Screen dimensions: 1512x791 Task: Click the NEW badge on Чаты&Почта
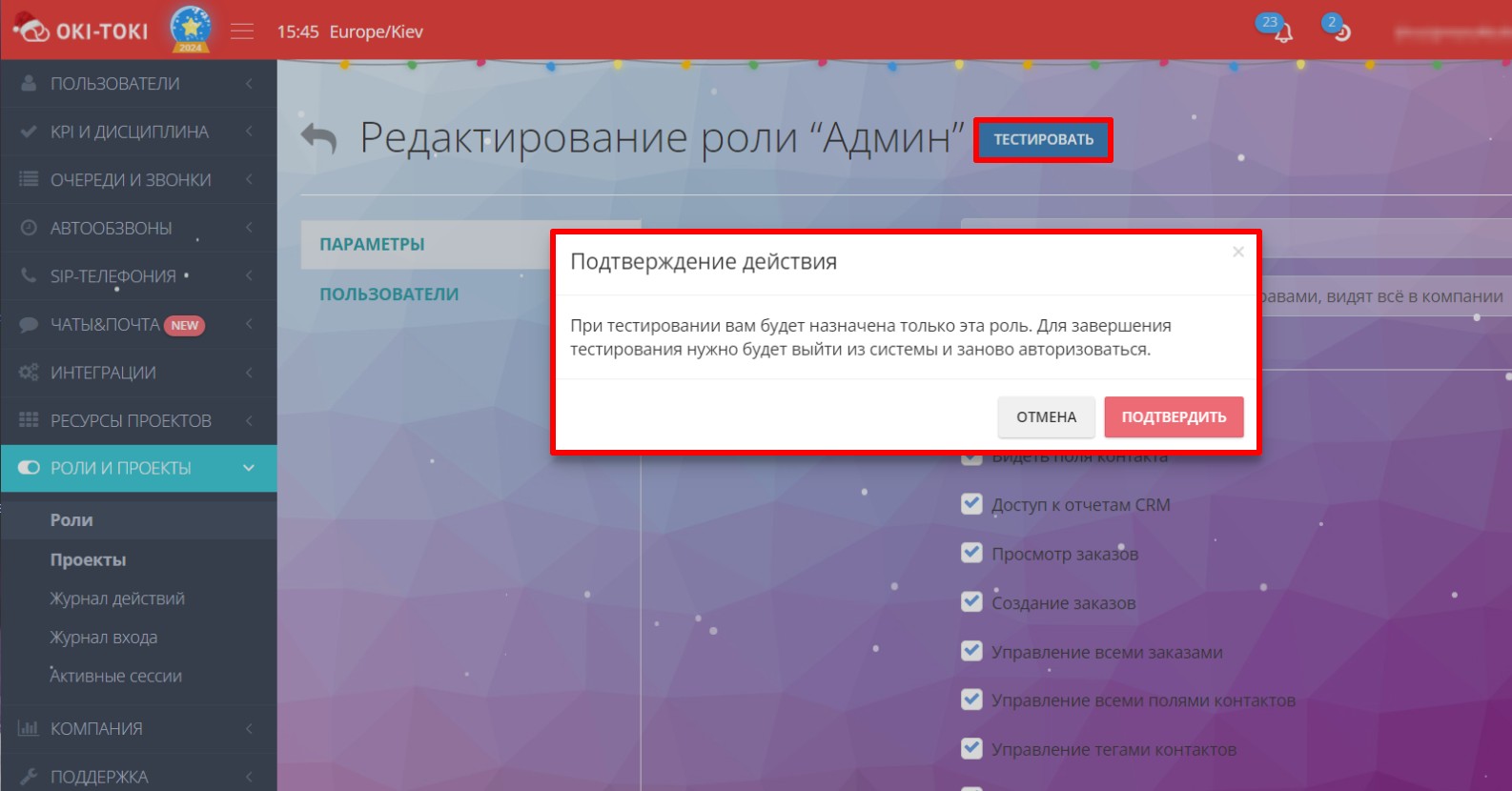pos(185,325)
